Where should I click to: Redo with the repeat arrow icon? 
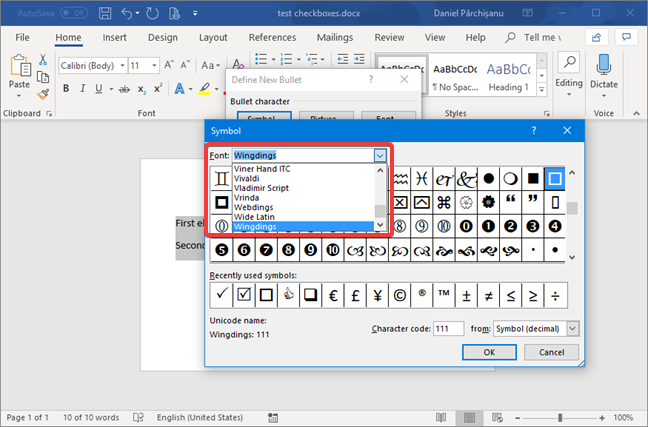pos(152,13)
